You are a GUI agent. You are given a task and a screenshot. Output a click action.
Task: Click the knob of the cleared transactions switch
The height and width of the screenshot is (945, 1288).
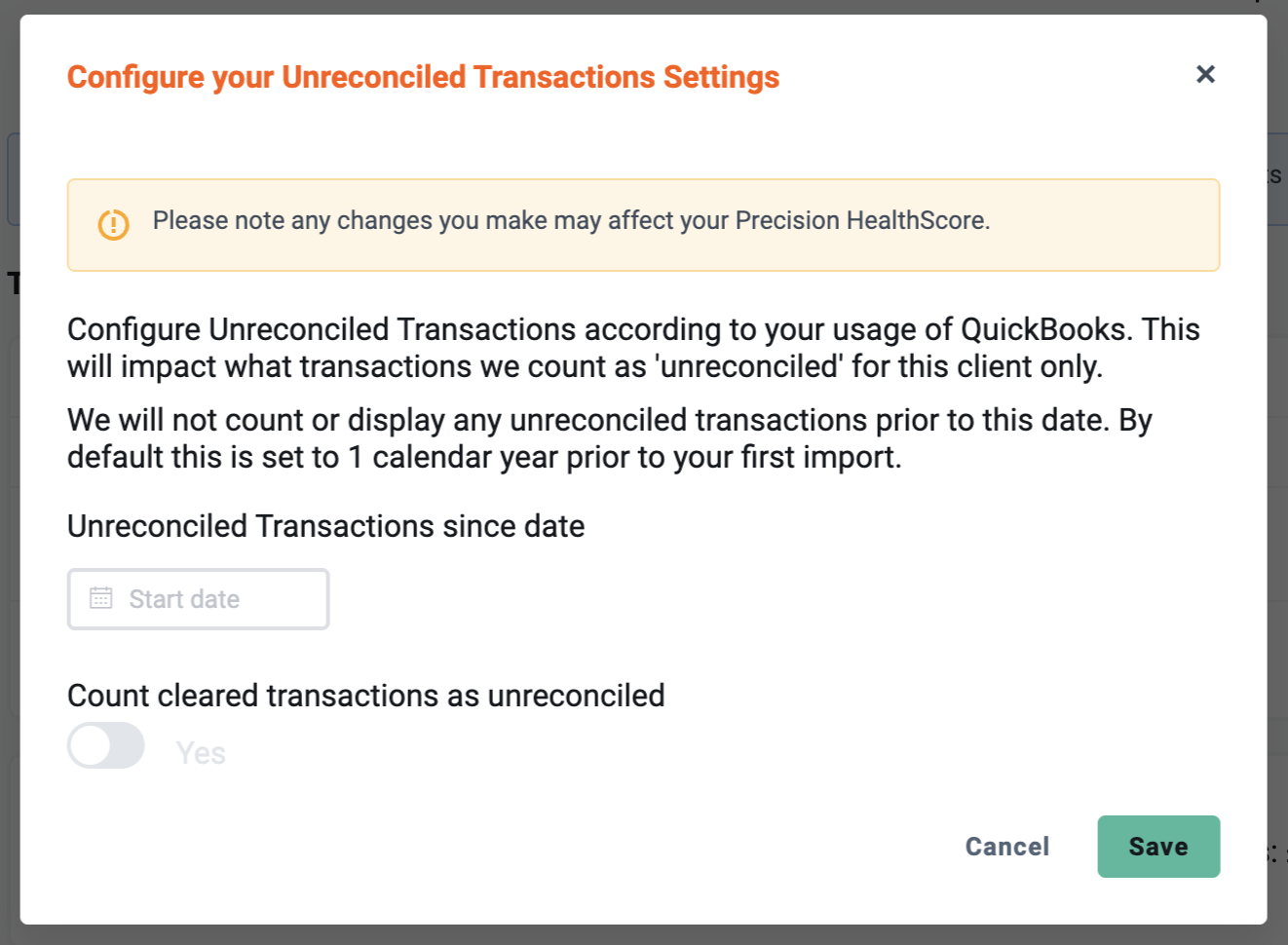[91, 745]
